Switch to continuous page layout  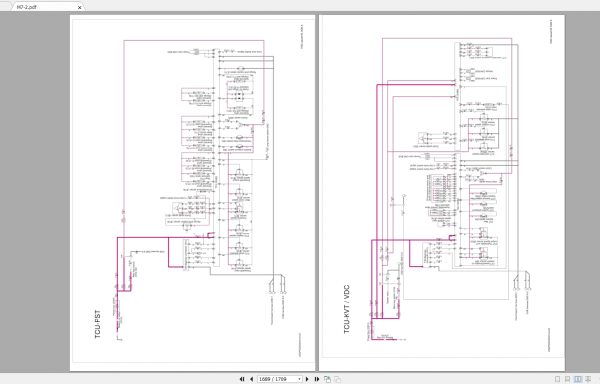point(567,379)
